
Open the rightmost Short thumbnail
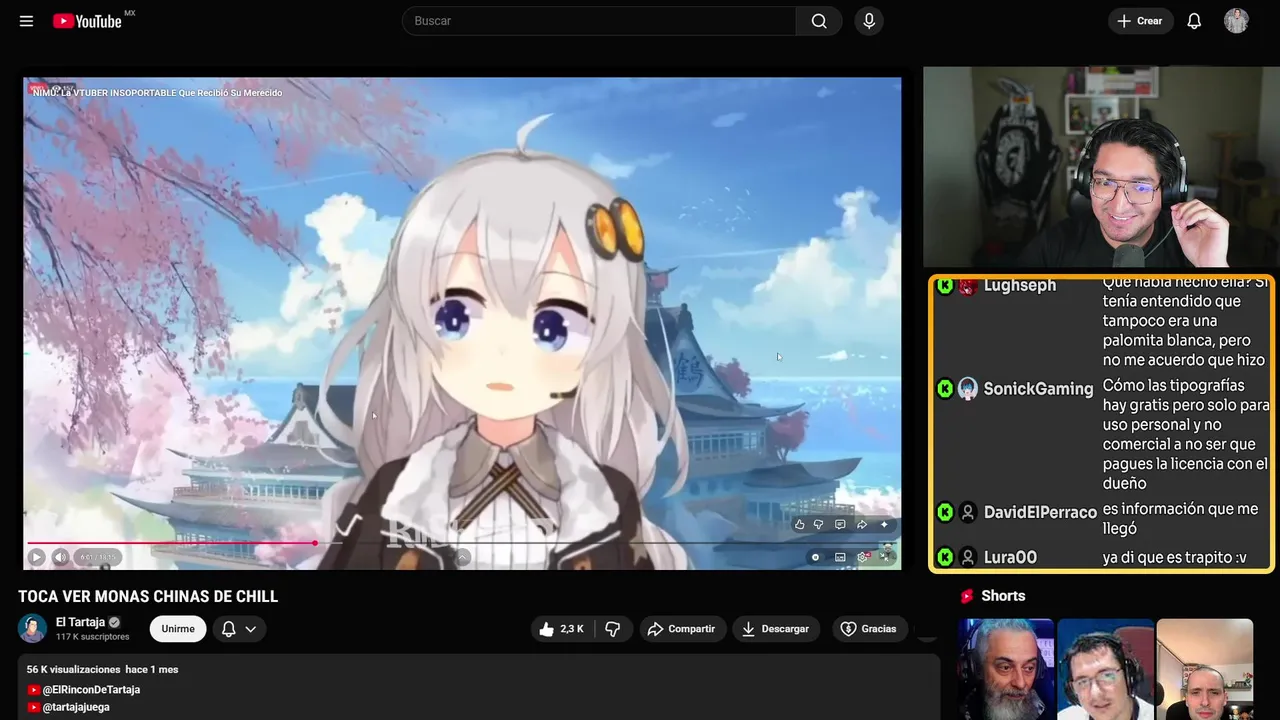point(1205,669)
